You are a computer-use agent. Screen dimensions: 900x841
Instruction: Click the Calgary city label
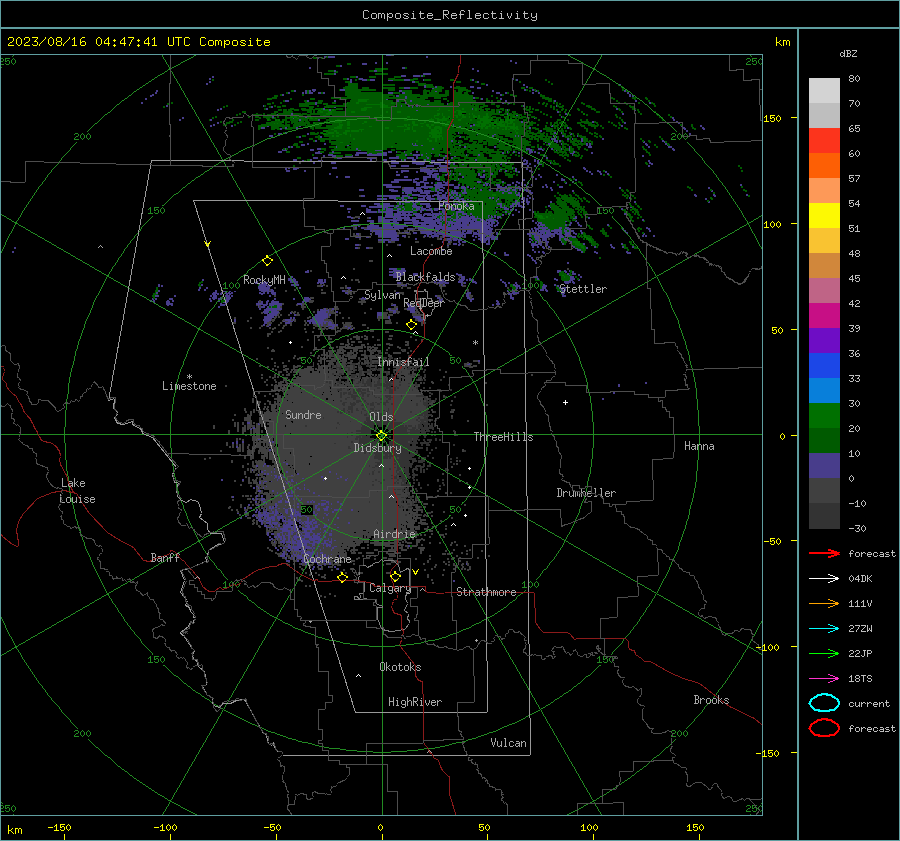(390, 588)
